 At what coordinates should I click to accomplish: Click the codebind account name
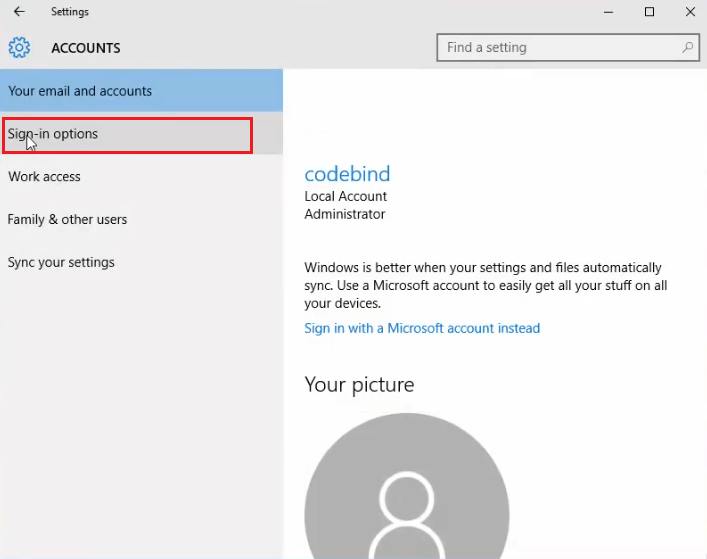click(x=347, y=174)
